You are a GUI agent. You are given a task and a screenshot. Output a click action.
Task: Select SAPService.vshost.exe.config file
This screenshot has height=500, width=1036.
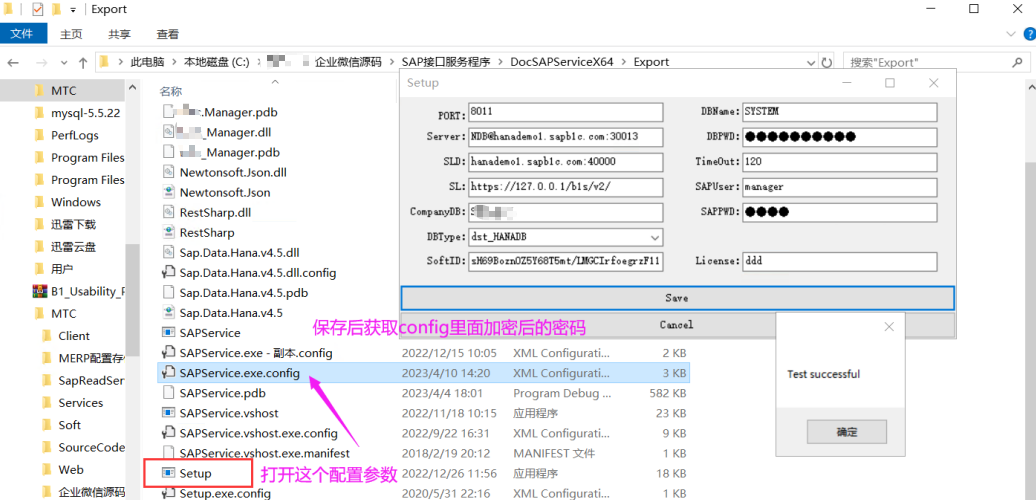pyautogui.click(x=258, y=433)
